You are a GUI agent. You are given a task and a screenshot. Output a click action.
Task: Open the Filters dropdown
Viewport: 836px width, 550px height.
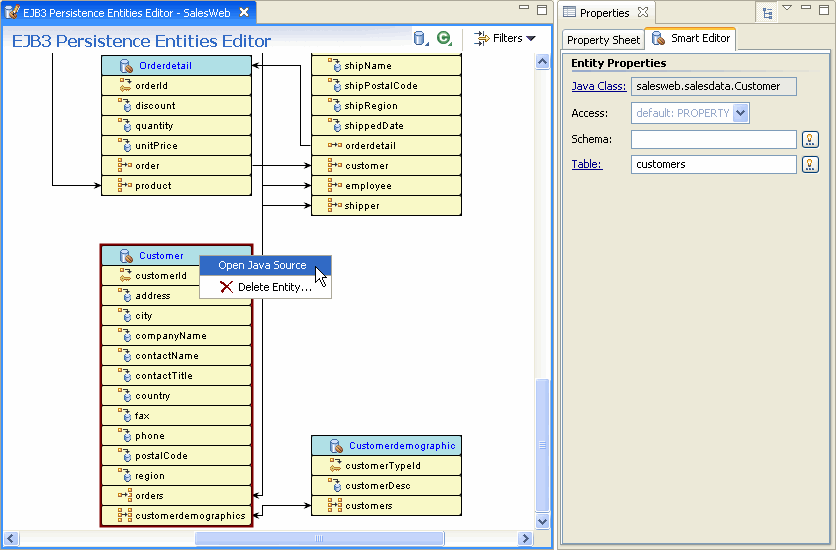[x=504, y=38]
